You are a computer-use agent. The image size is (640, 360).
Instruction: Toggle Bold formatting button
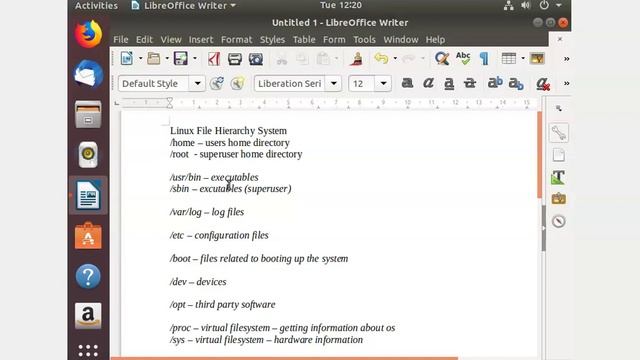click(x=407, y=83)
